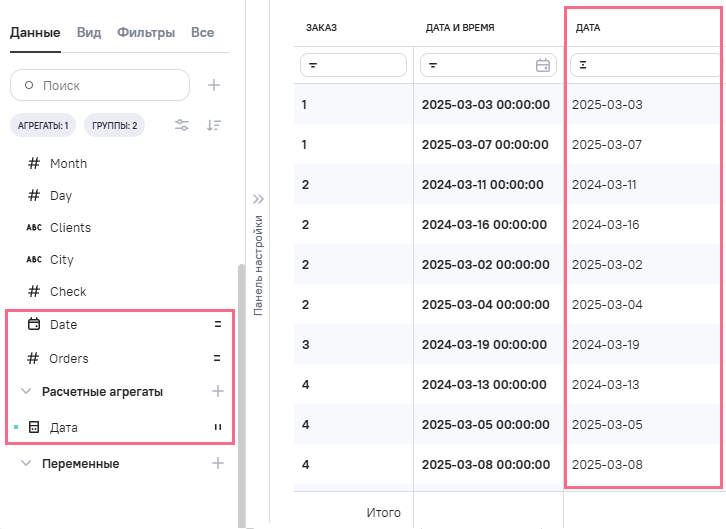Switch to the Вид tab
The width and height of the screenshot is (726, 529).
coord(89,33)
